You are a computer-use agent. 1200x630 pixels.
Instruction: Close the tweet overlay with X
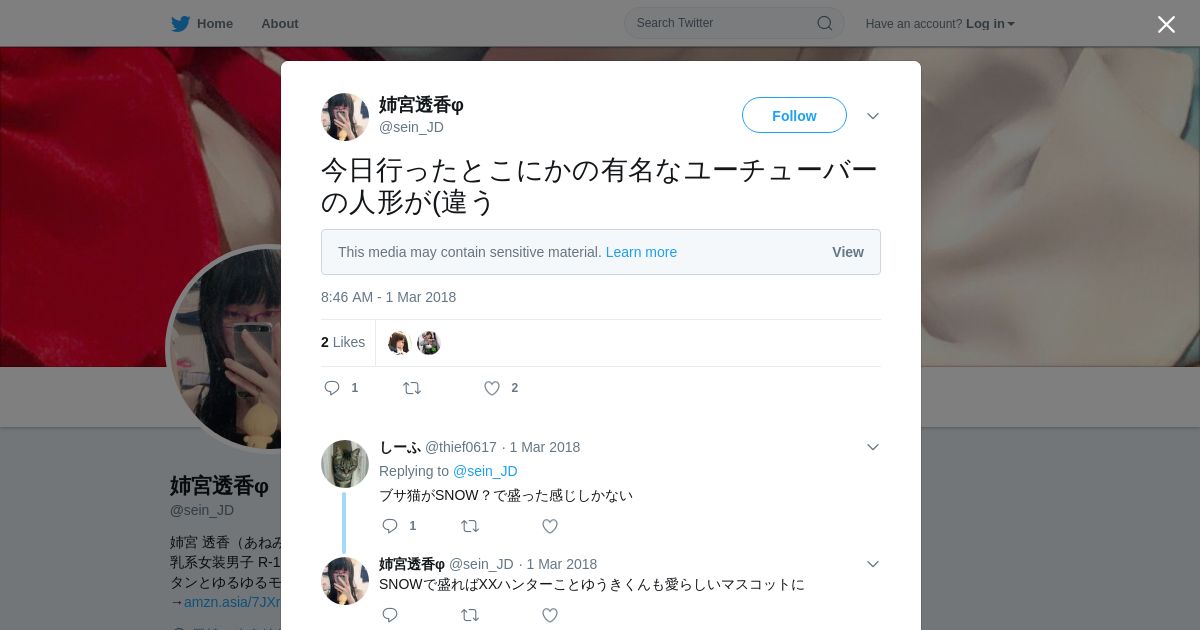pos(1166,24)
